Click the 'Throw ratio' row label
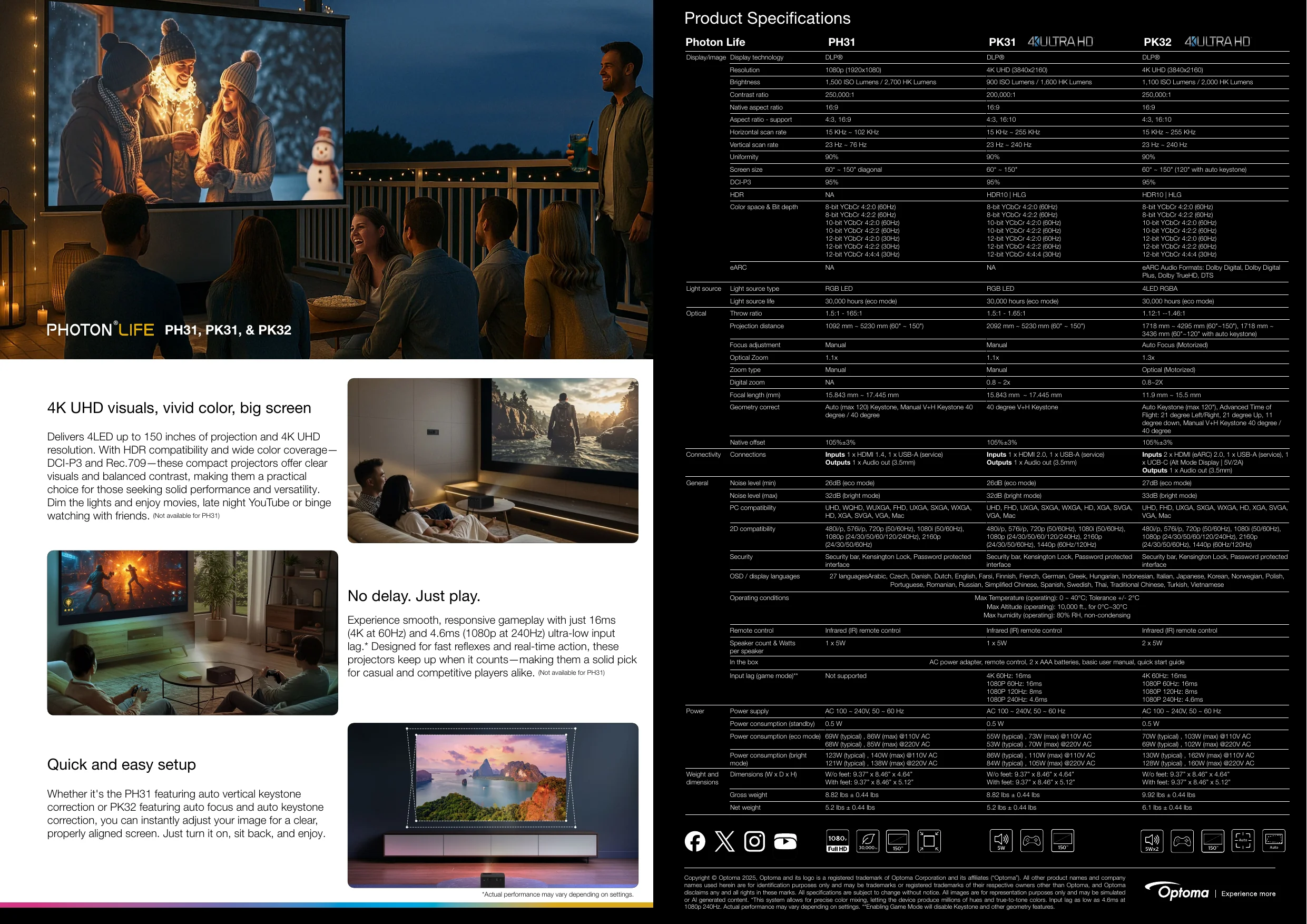 click(x=746, y=313)
